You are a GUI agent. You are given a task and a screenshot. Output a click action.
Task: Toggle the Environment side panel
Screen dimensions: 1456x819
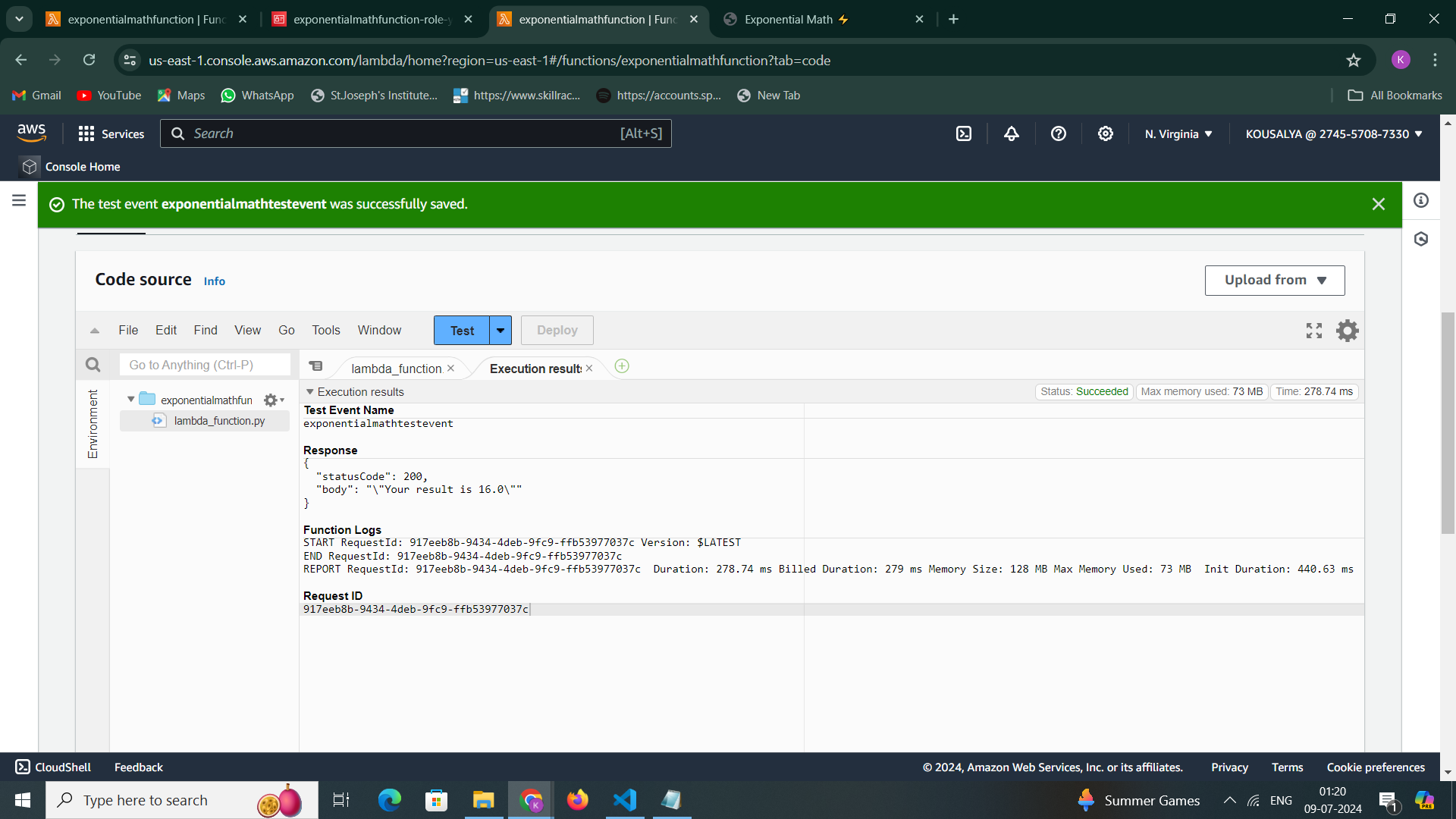tap(93, 424)
